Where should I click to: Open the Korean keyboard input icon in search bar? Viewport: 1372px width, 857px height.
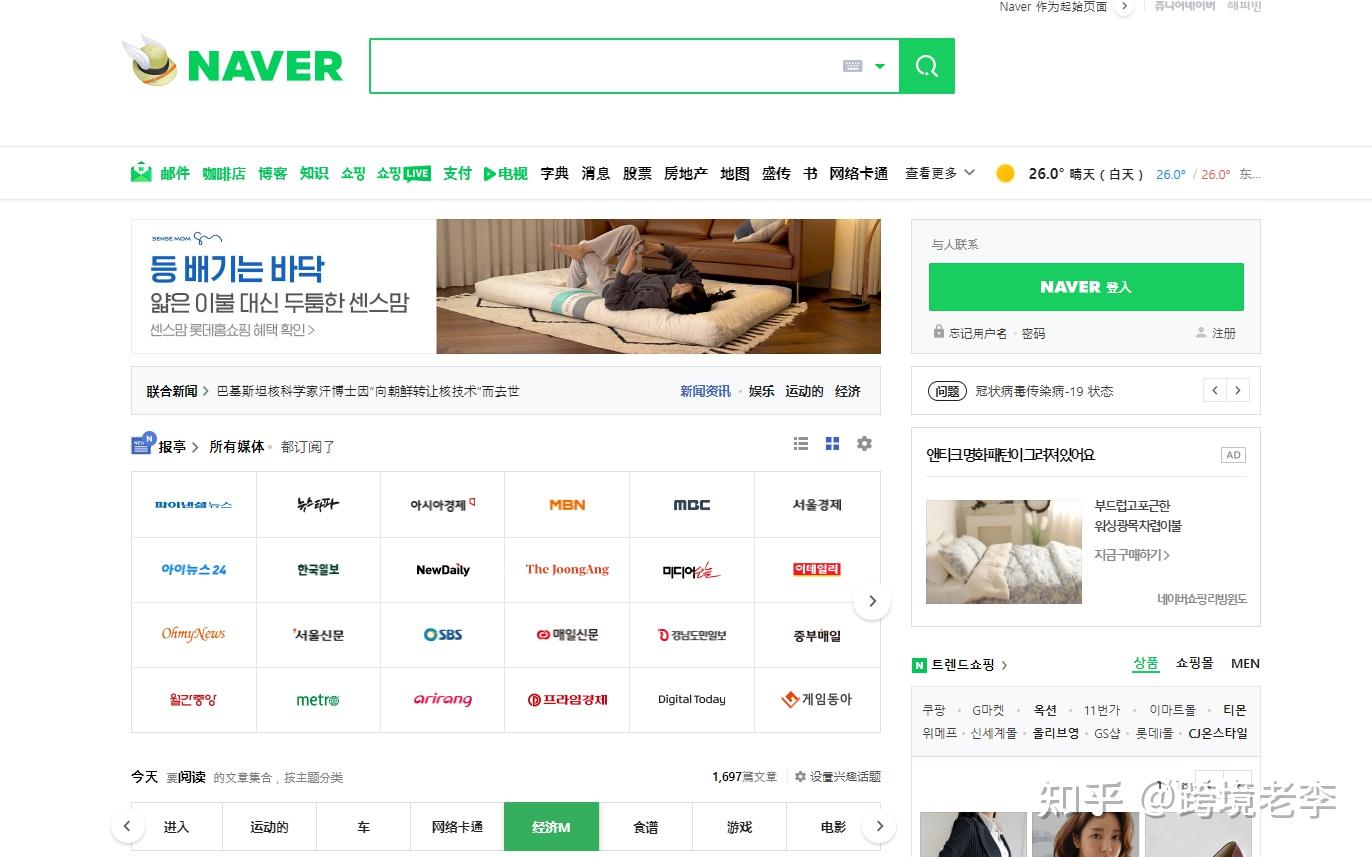click(852, 65)
